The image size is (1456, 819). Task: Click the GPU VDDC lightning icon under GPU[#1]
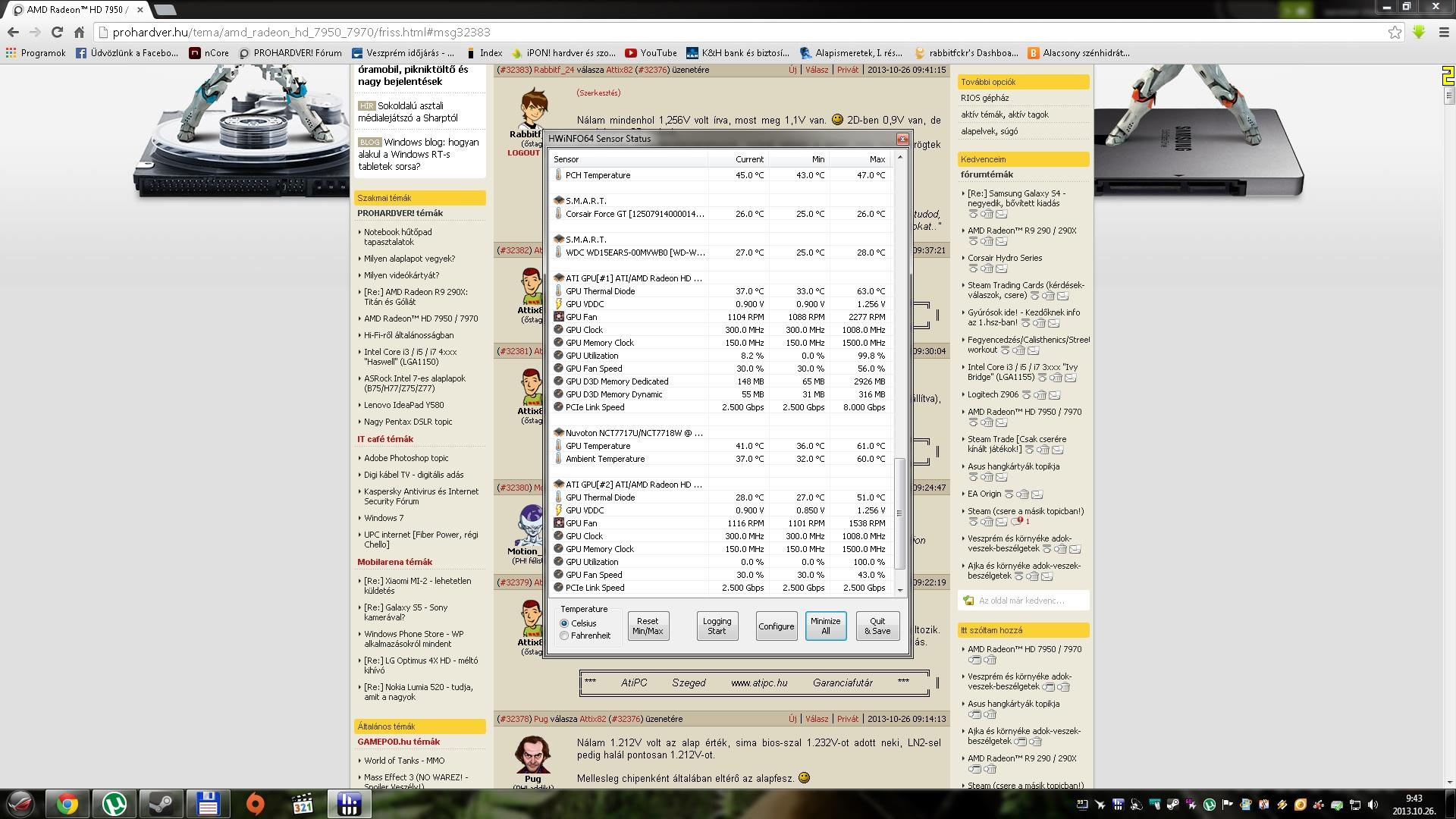(x=558, y=304)
